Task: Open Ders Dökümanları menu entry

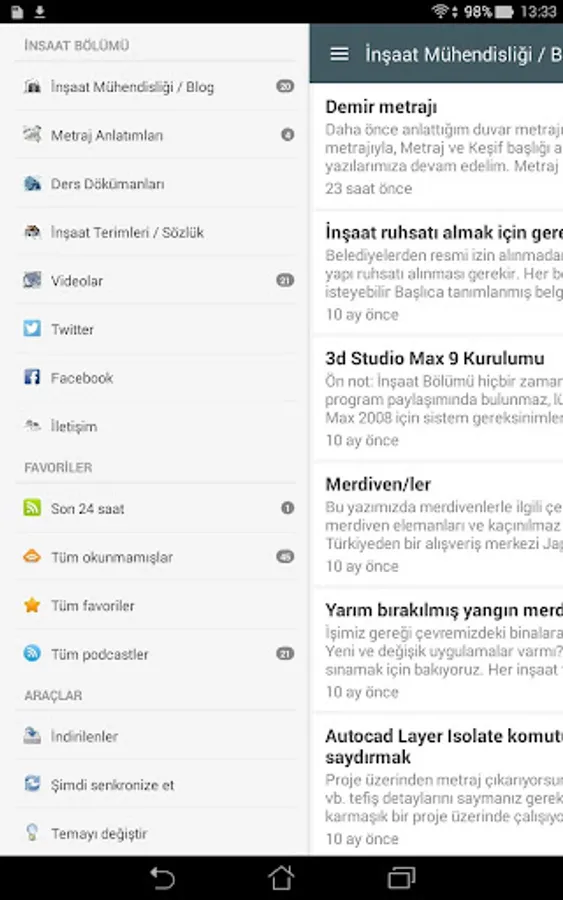Action: (158, 184)
